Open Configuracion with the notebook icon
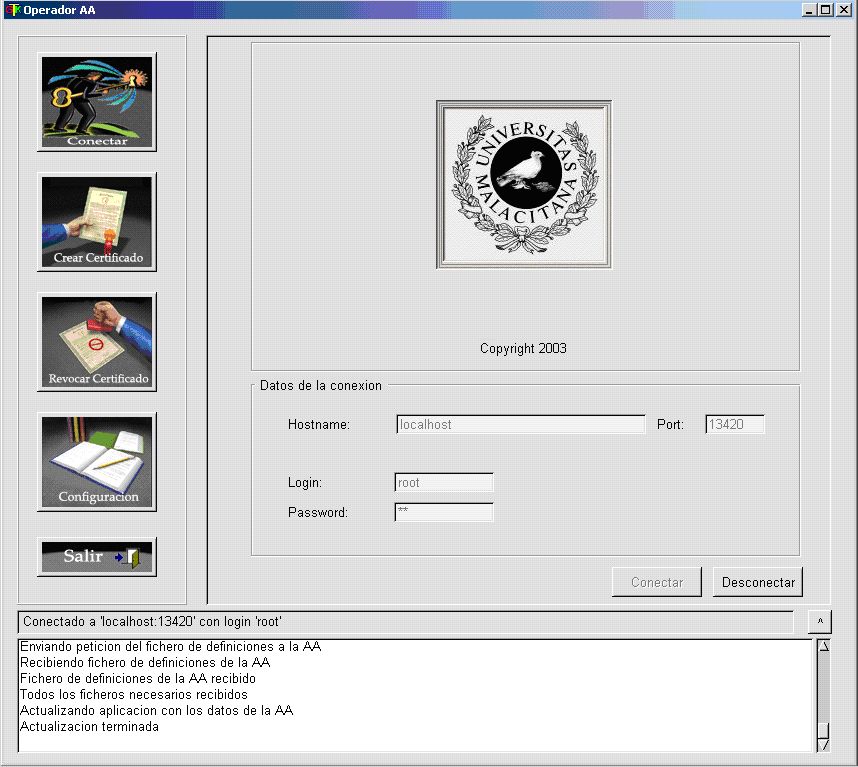This screenshot has height=767, width=858. [97, 462]
